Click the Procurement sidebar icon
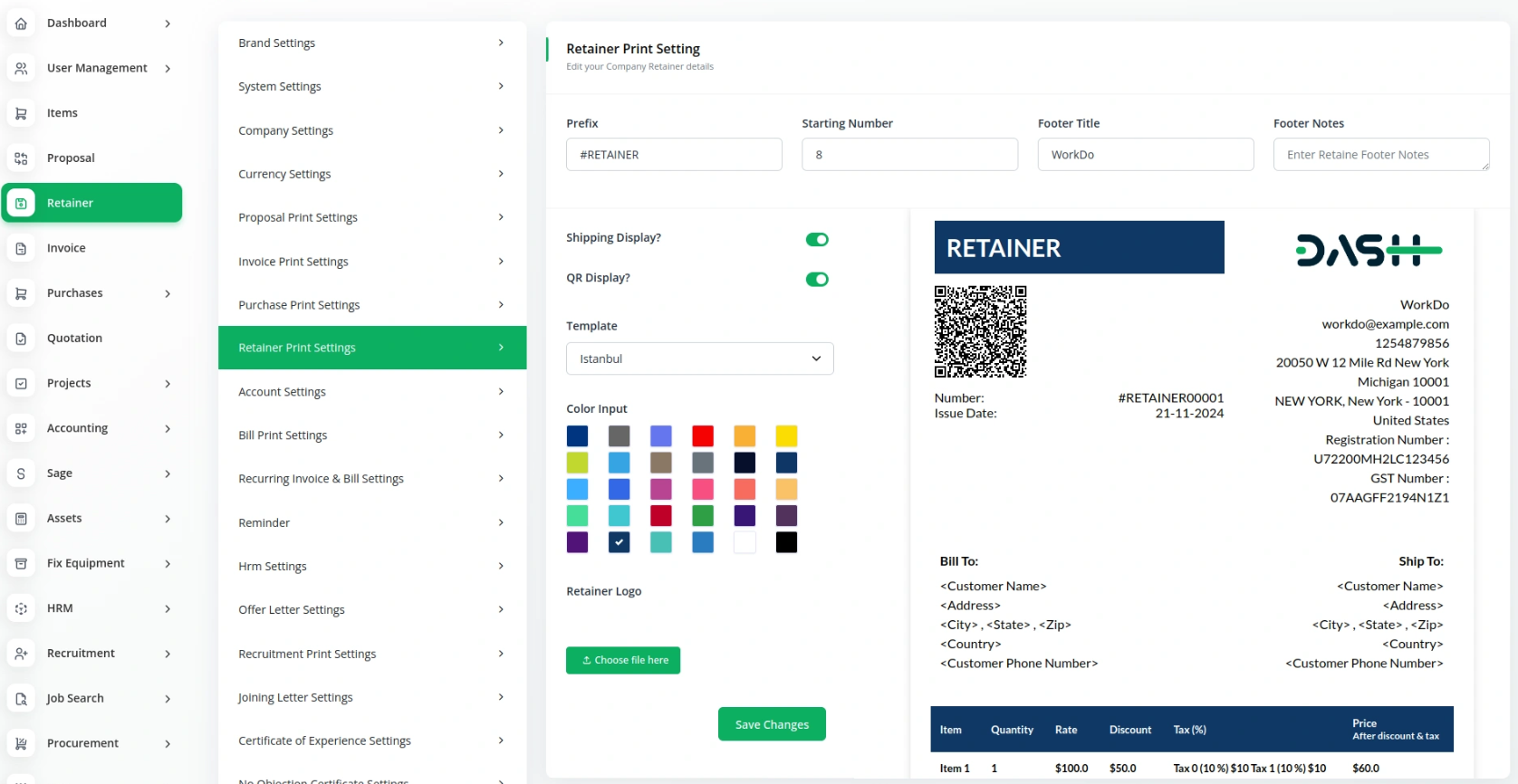 tap(21, 743)
